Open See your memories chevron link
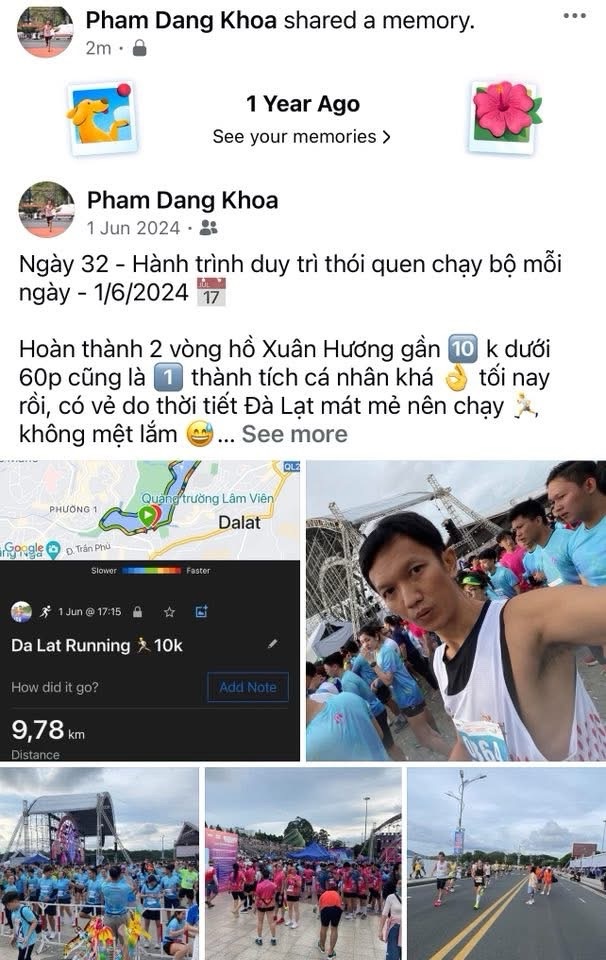 [x=301, y=137]
